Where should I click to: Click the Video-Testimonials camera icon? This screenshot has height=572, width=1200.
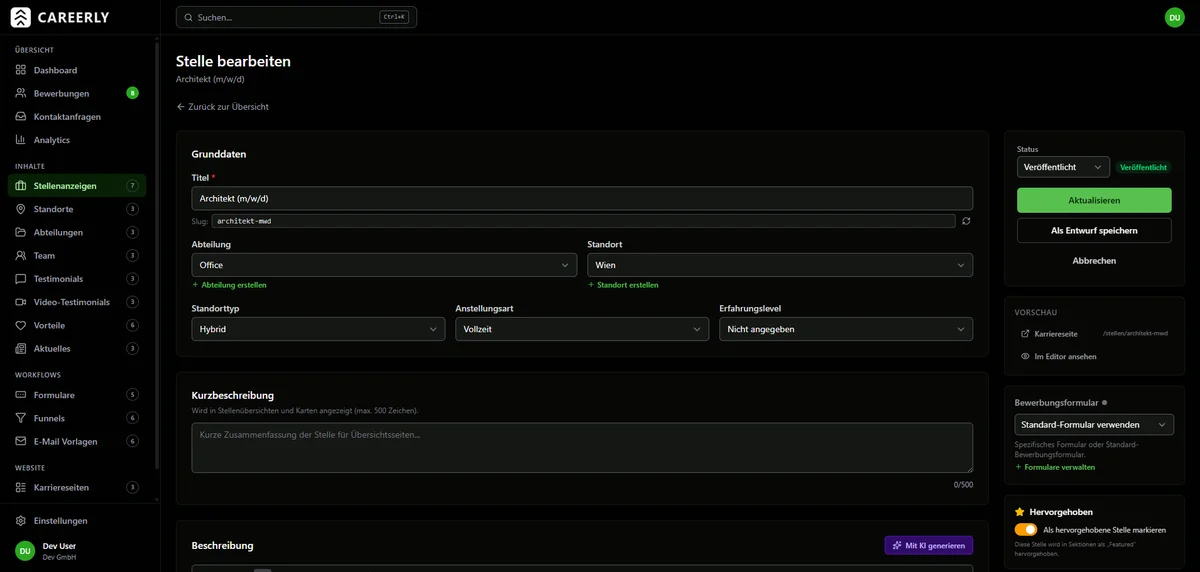[21, 302]
